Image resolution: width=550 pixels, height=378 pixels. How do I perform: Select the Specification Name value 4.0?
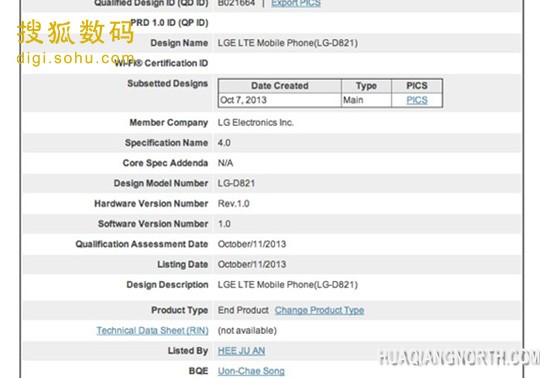pos(224,143)
